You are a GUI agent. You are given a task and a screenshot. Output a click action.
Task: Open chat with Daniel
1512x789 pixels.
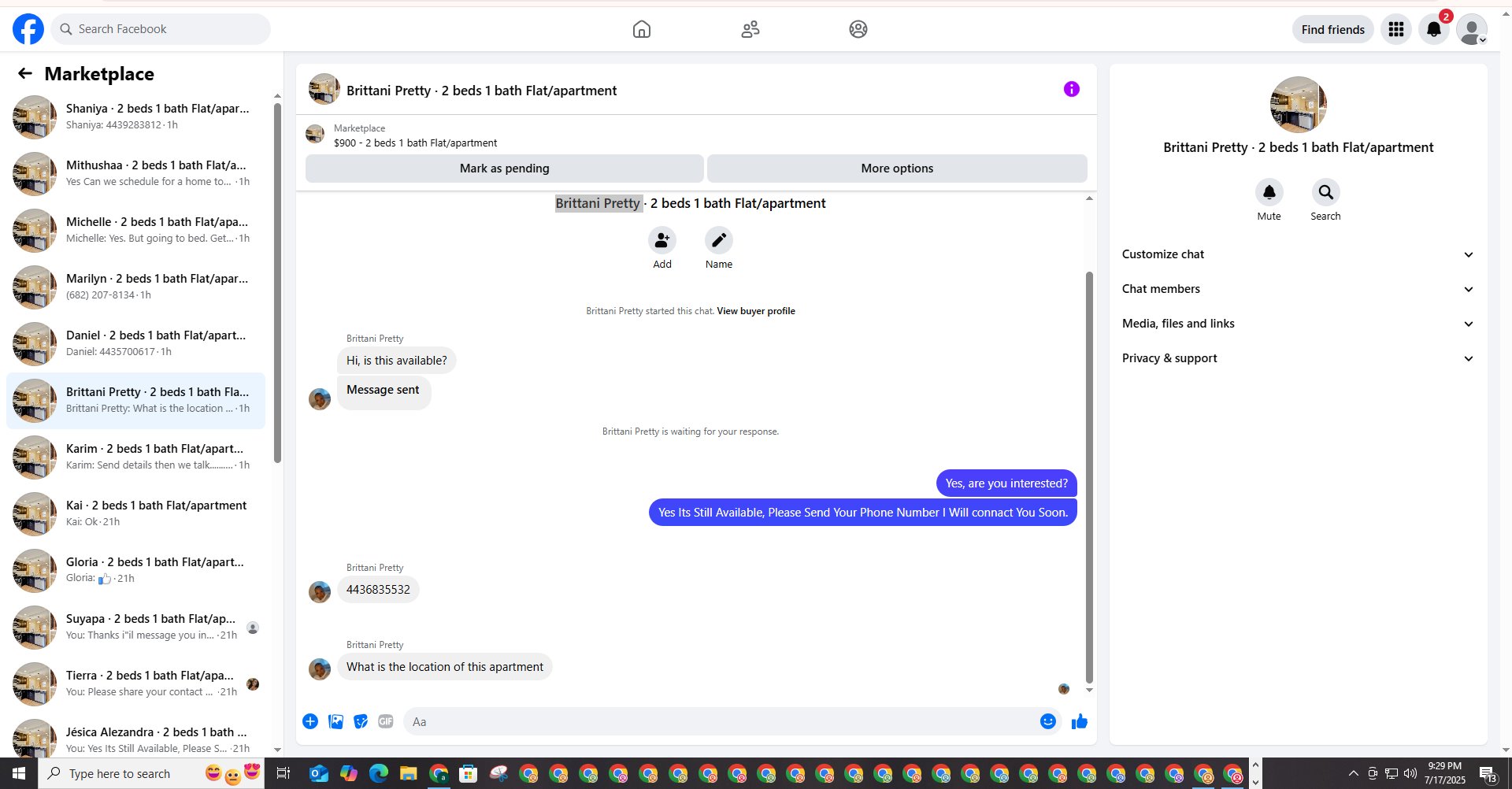click(x=135, y=343)
